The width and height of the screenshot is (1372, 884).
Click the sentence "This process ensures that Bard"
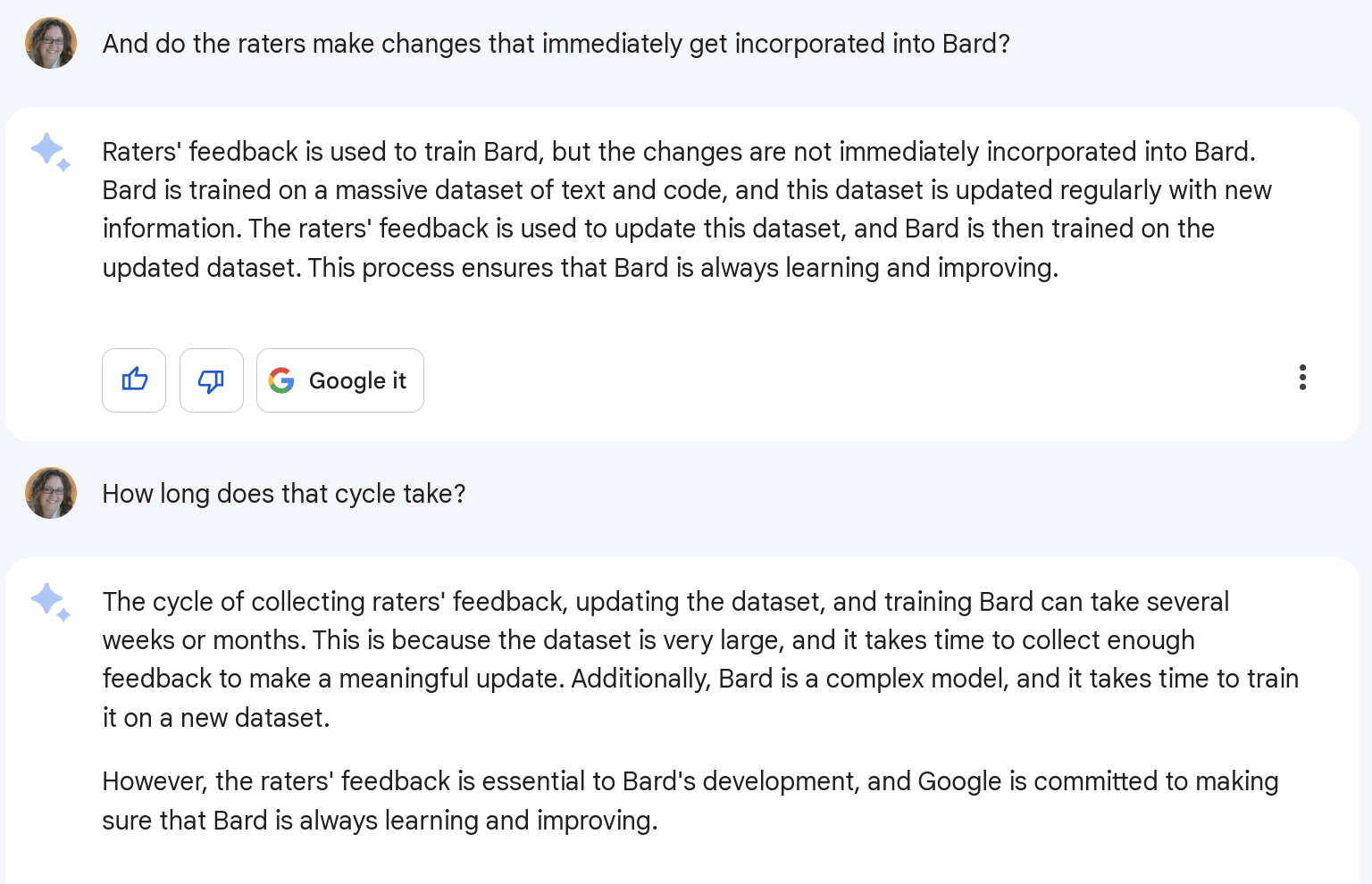pyautogui.click(x=683, y=268)
